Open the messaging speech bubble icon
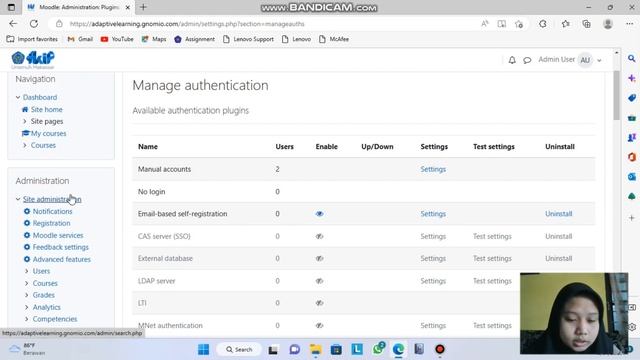The image size is (640, 360). (527, 60)
